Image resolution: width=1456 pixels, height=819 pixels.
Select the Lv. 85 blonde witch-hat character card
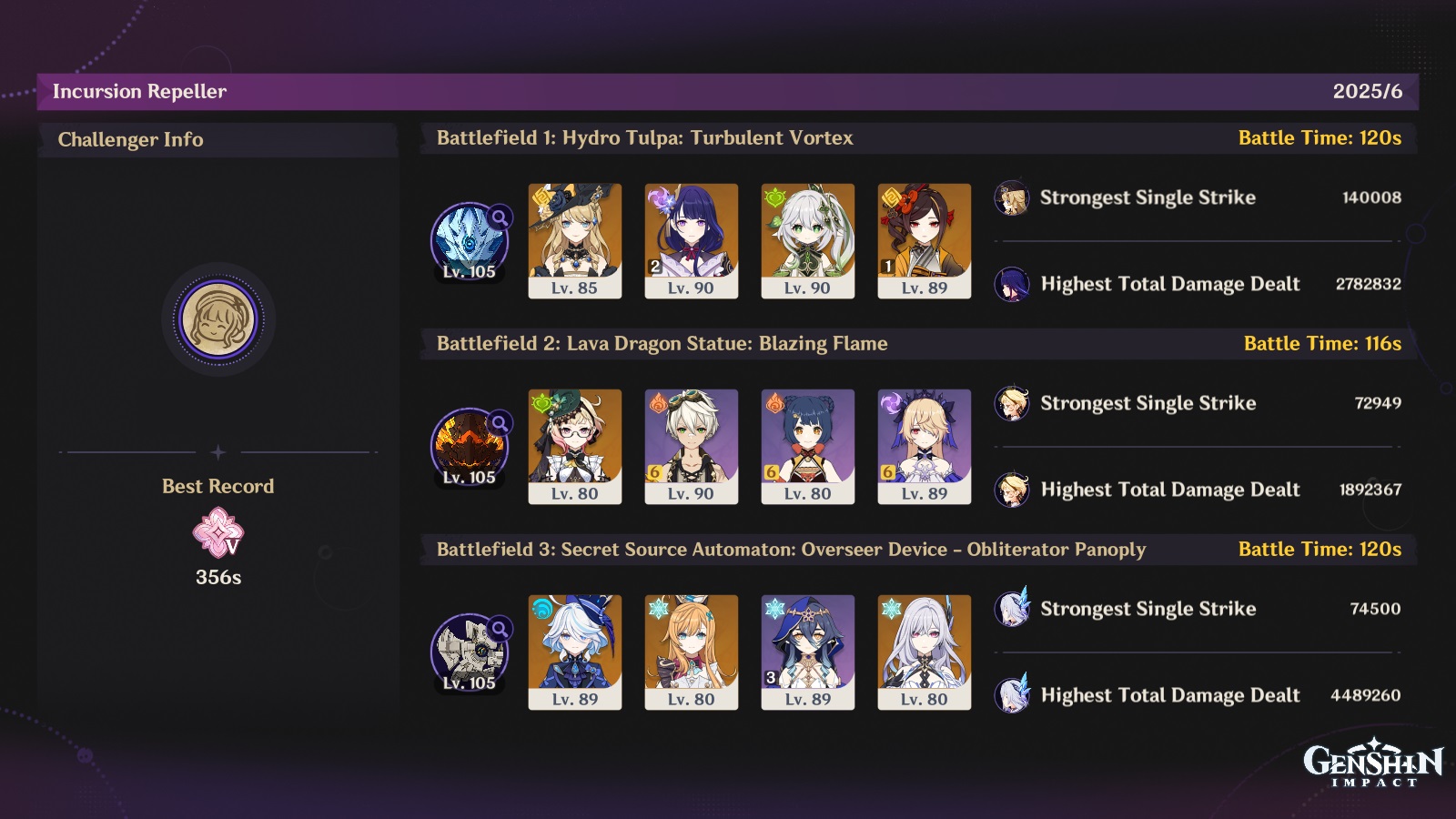pyautogui.click(x=575, y=241)
